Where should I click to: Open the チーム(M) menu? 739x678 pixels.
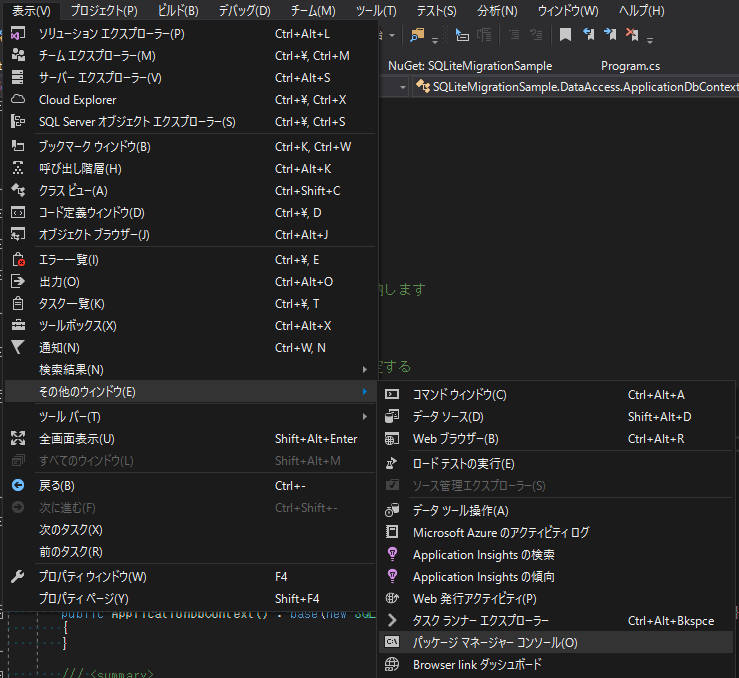click(x=313, y=10)
